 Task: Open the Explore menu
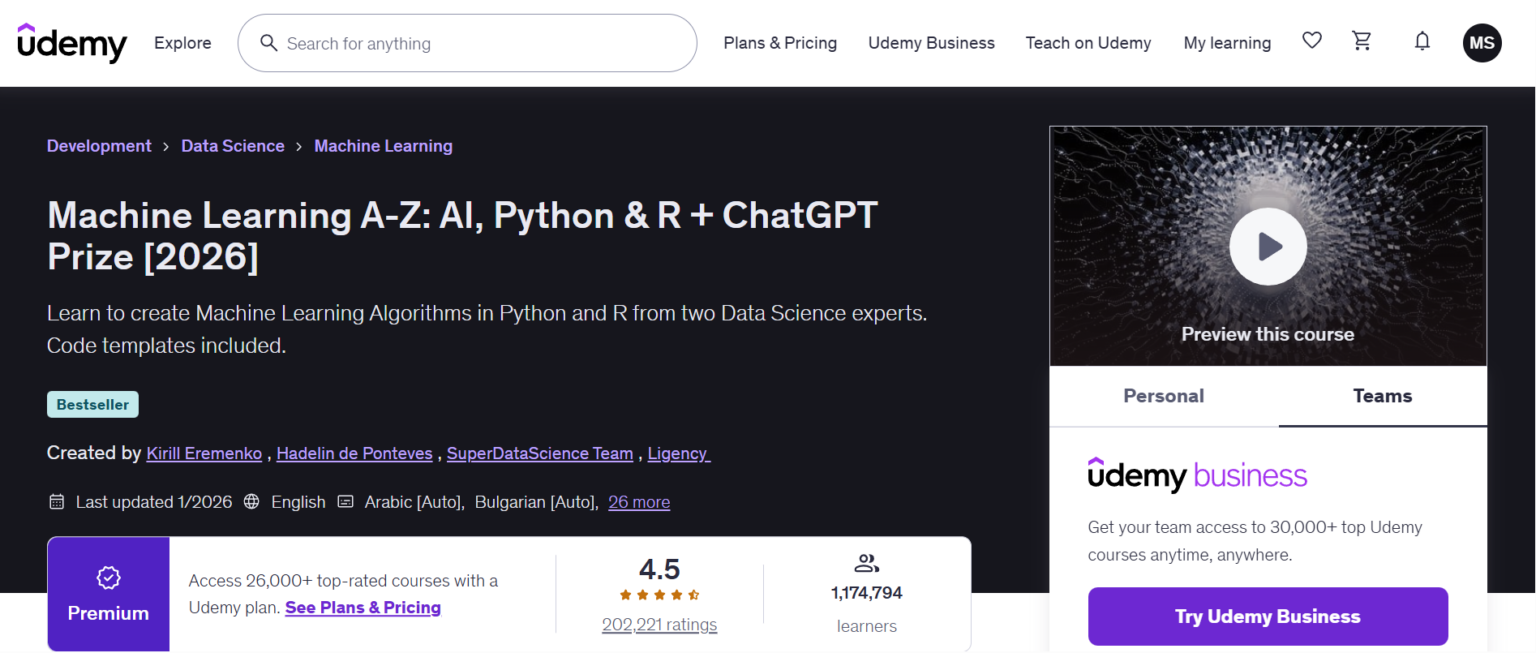182,43
